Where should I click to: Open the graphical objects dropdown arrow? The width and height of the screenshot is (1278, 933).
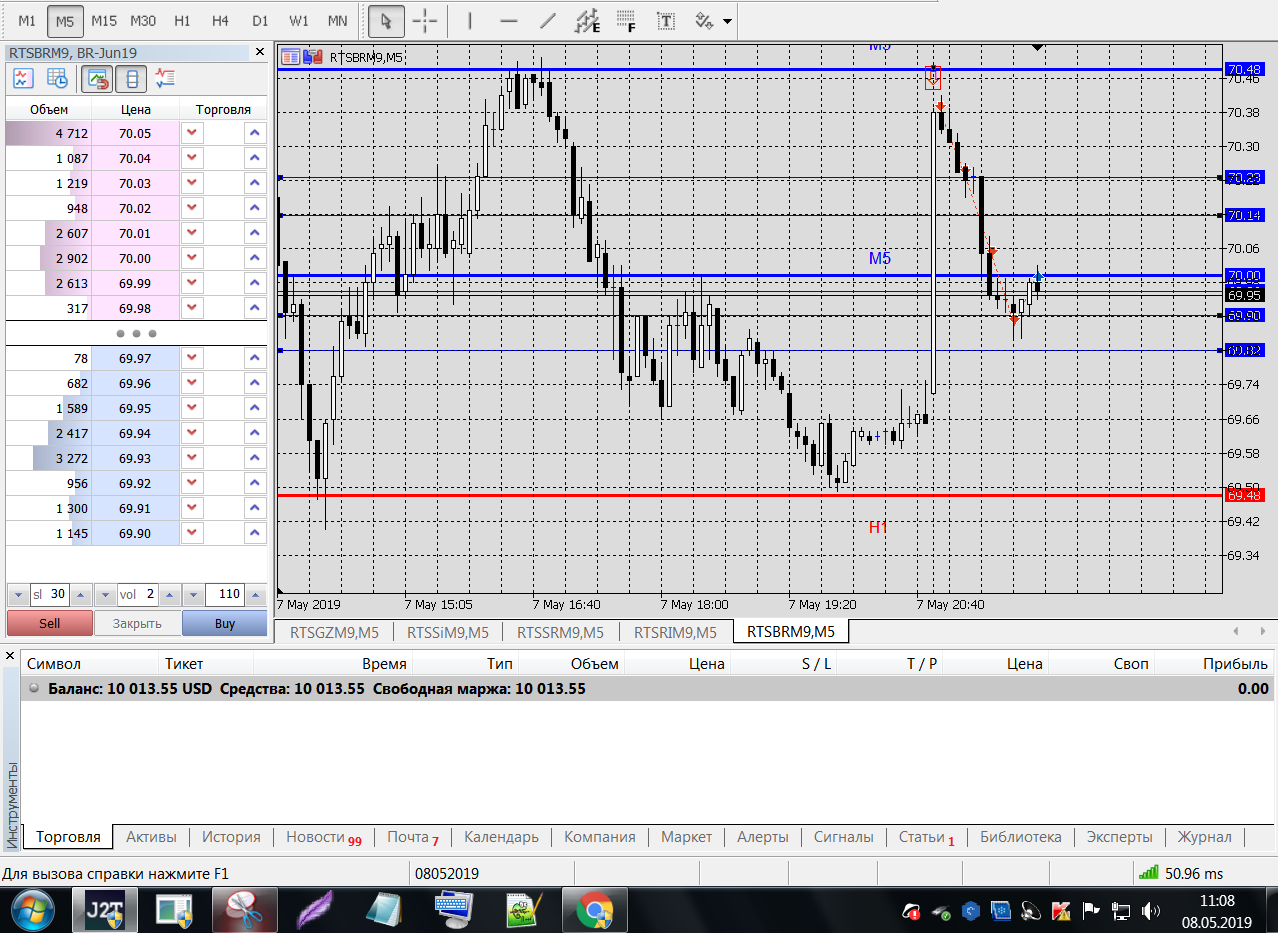727,21
